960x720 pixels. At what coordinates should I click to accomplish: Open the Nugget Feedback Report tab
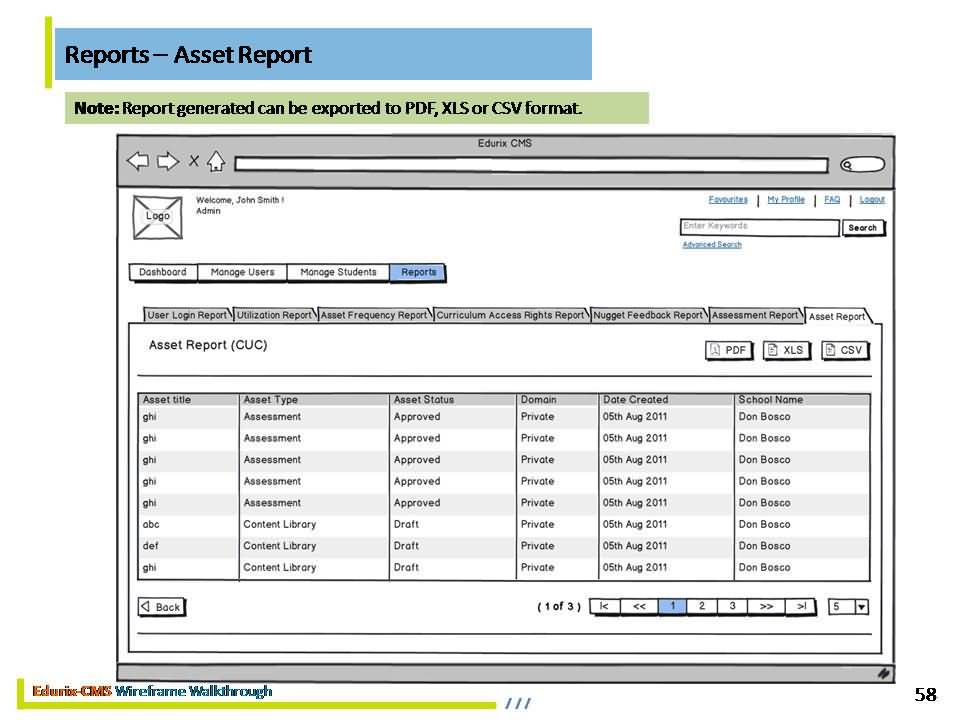(648, 315)
